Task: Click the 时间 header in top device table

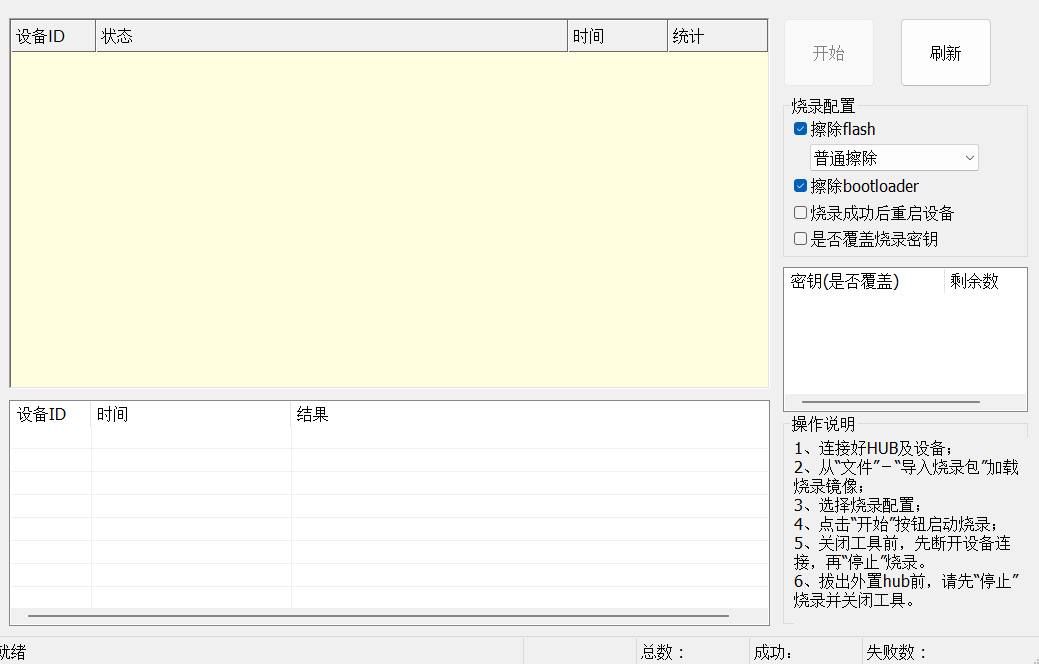Action: [618, 36]
